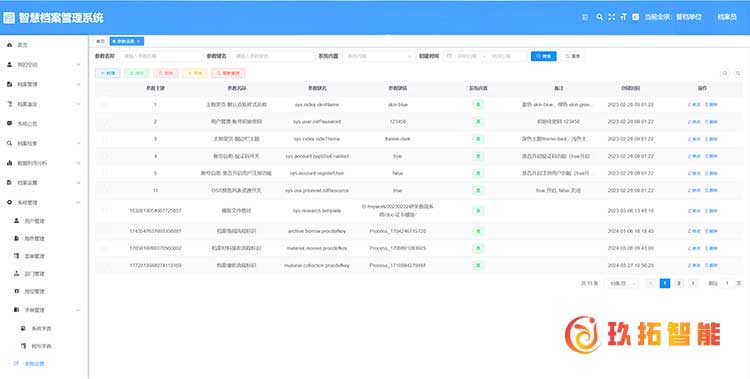The image size is (750, 379).
Task: Expand the 档案检索 sidebar menu
Action: click(x=44, y=143)
